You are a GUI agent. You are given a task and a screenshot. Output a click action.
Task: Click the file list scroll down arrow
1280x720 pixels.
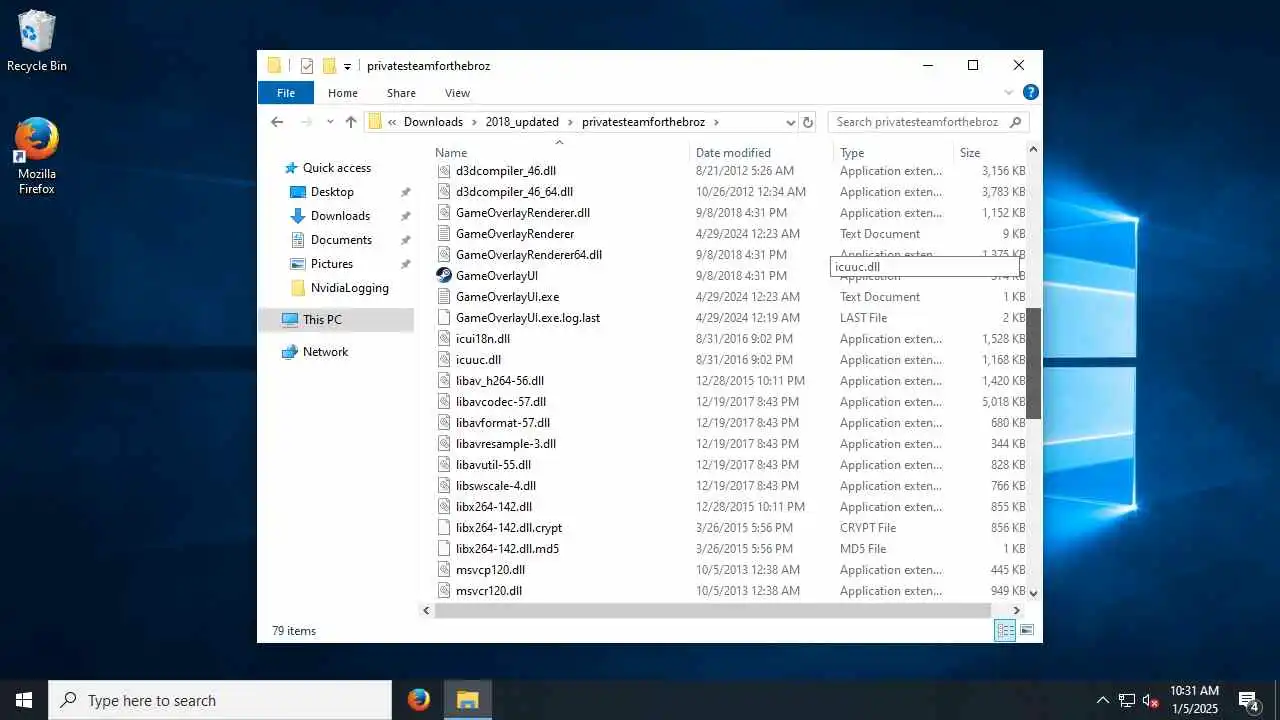tap(1034, 593)
